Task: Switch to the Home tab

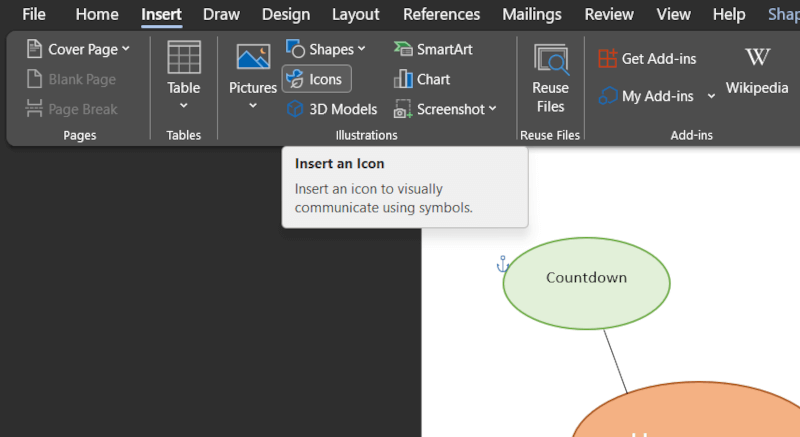Action: point(97,14)
